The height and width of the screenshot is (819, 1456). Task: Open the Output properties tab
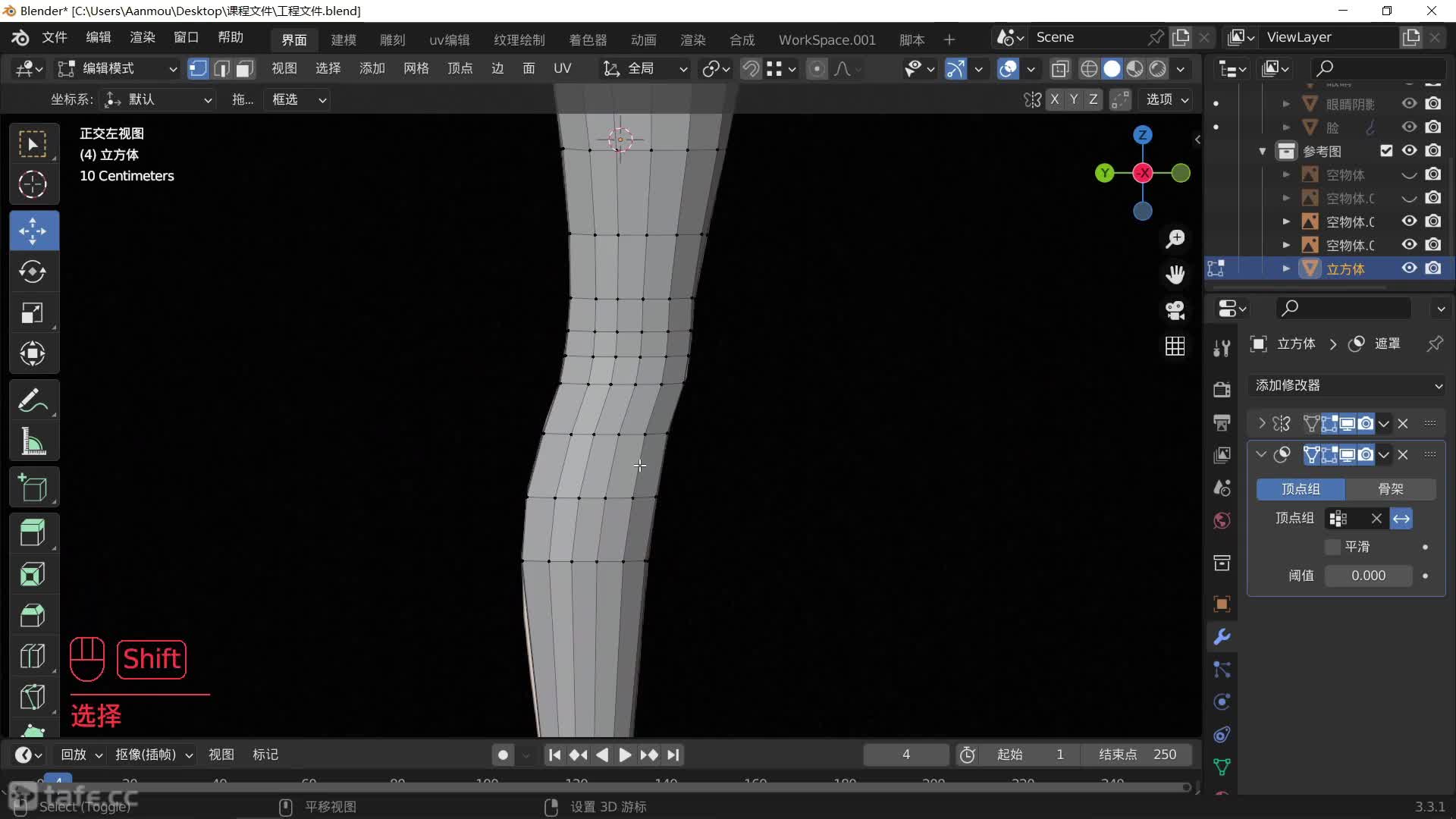pos(1222,422)
